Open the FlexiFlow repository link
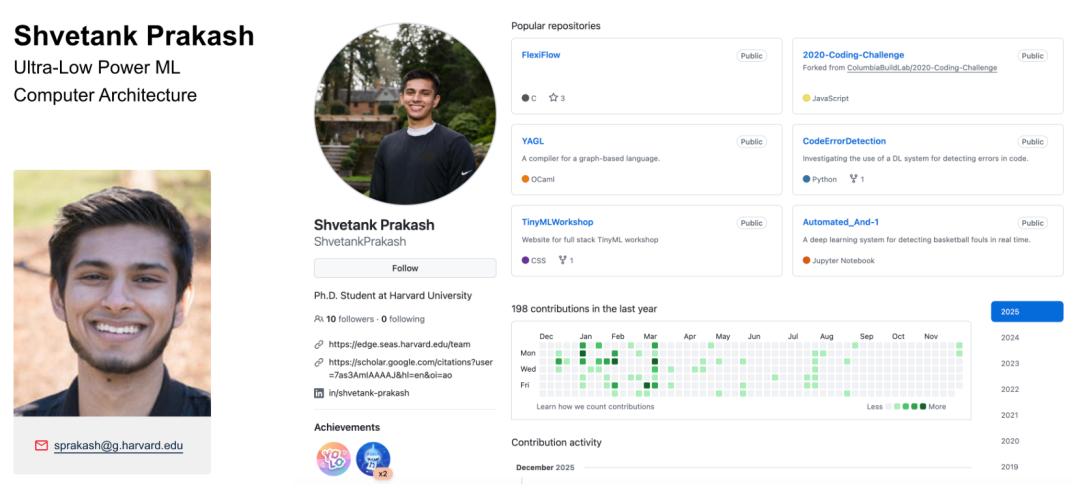 coord(541,55)
